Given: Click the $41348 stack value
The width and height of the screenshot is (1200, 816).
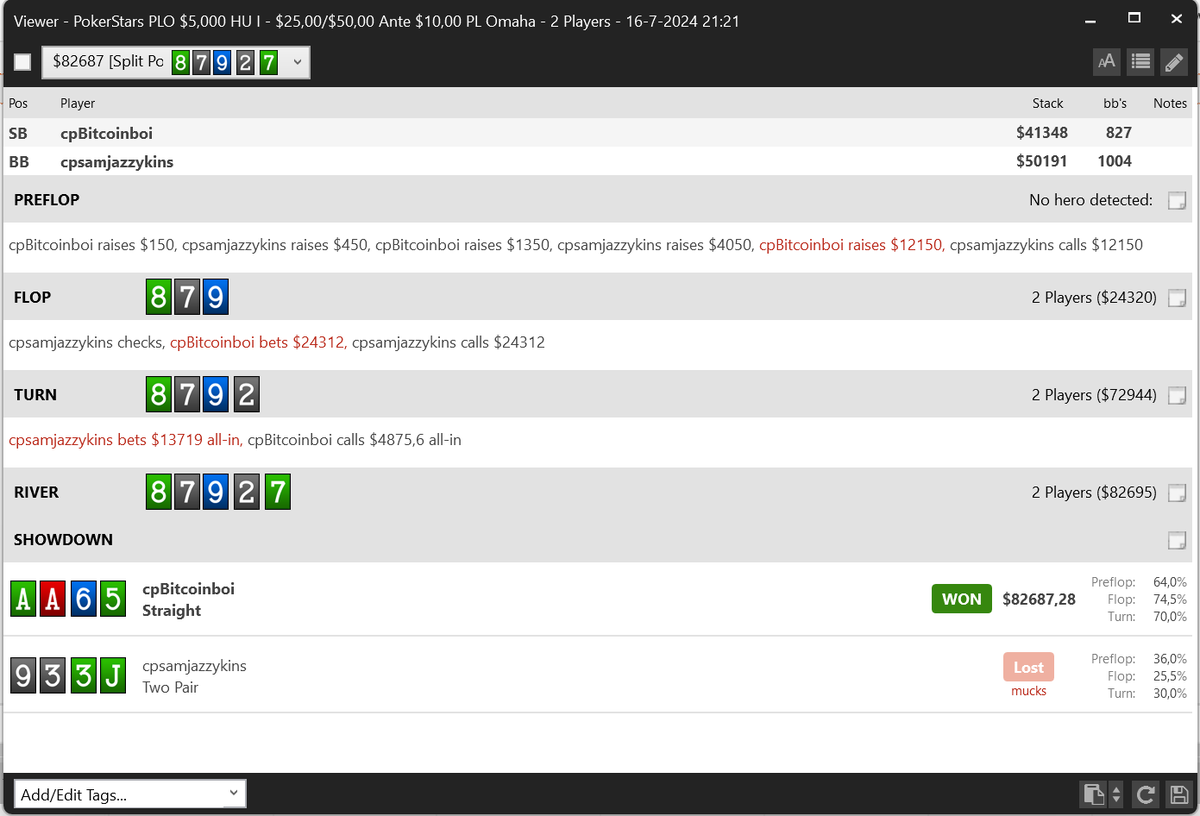Looking at the screenshot, I should [x=1042, y=133].
